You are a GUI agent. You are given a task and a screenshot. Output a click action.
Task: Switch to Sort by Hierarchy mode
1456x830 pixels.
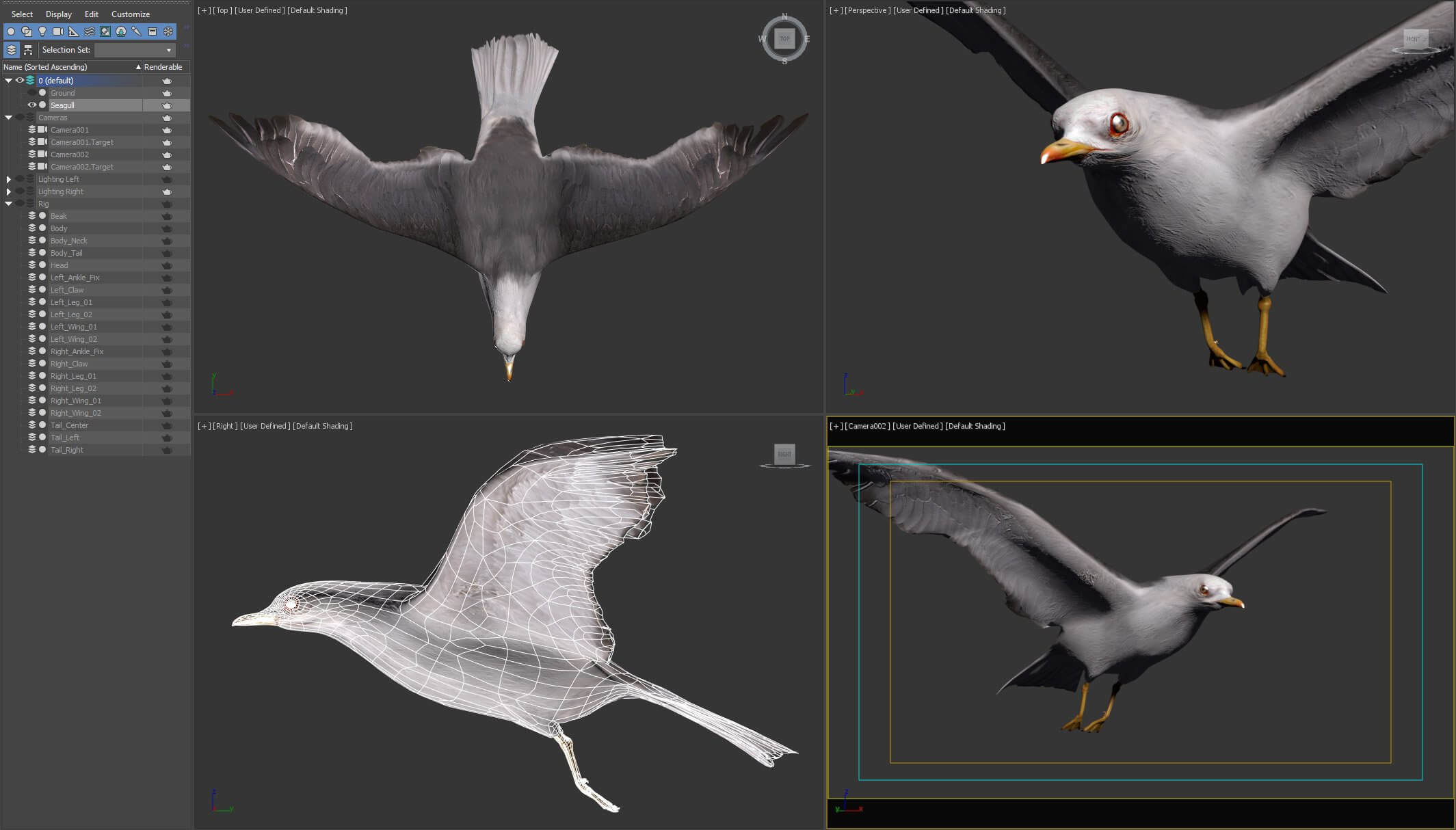click(28, 50)
